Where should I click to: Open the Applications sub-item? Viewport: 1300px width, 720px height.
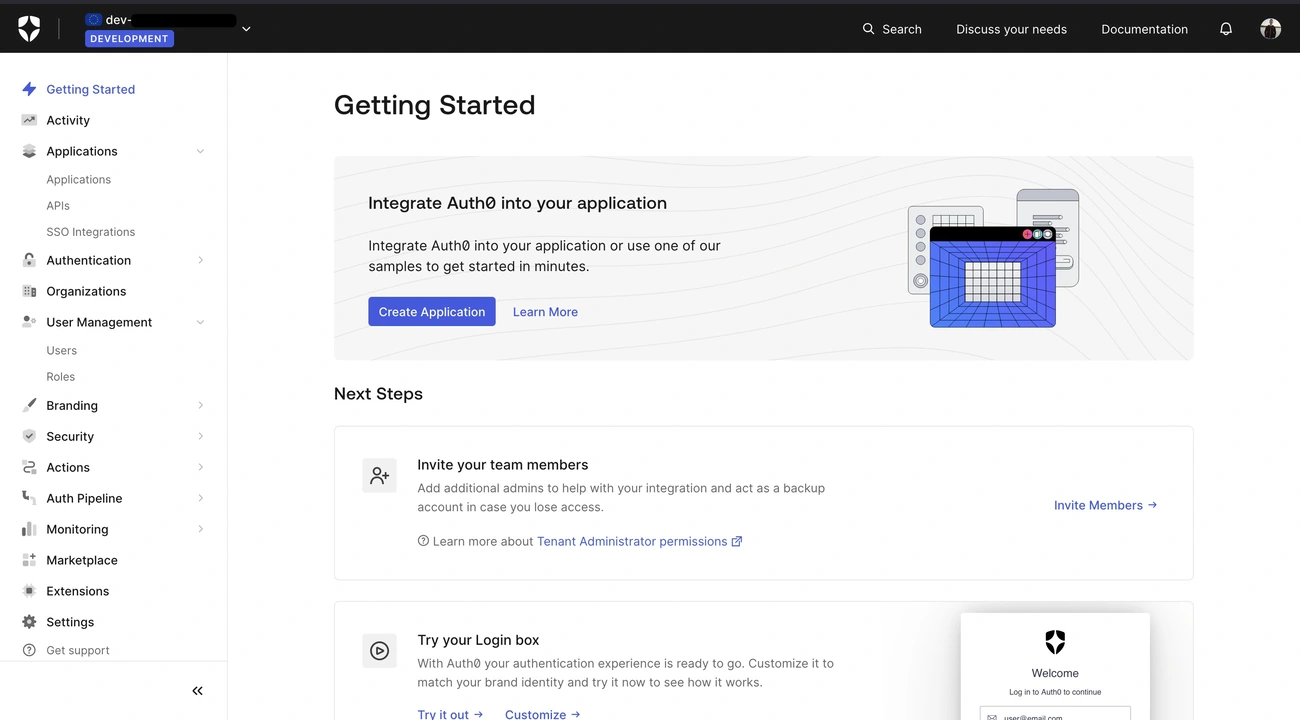click(x=78, y=180)
